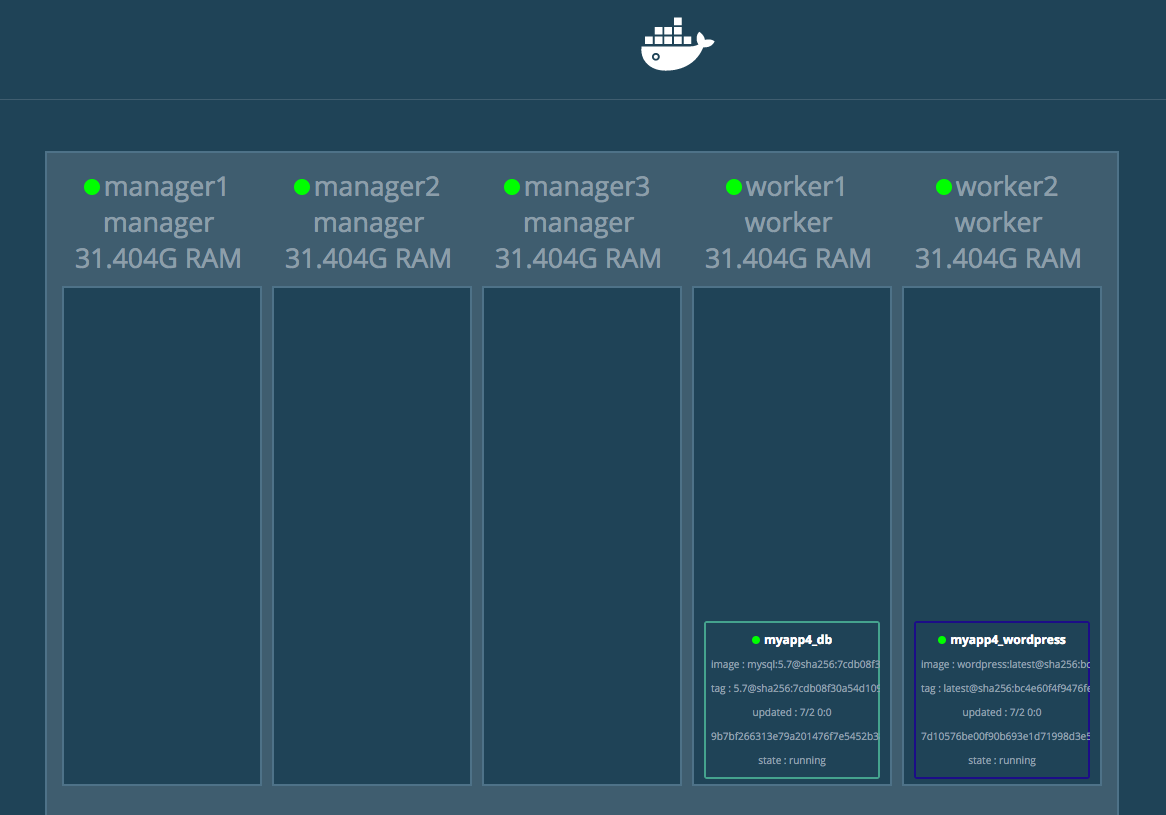1166x815 pixels.
Task: Click worker role label under worker1
Action: tap(788, 222)
